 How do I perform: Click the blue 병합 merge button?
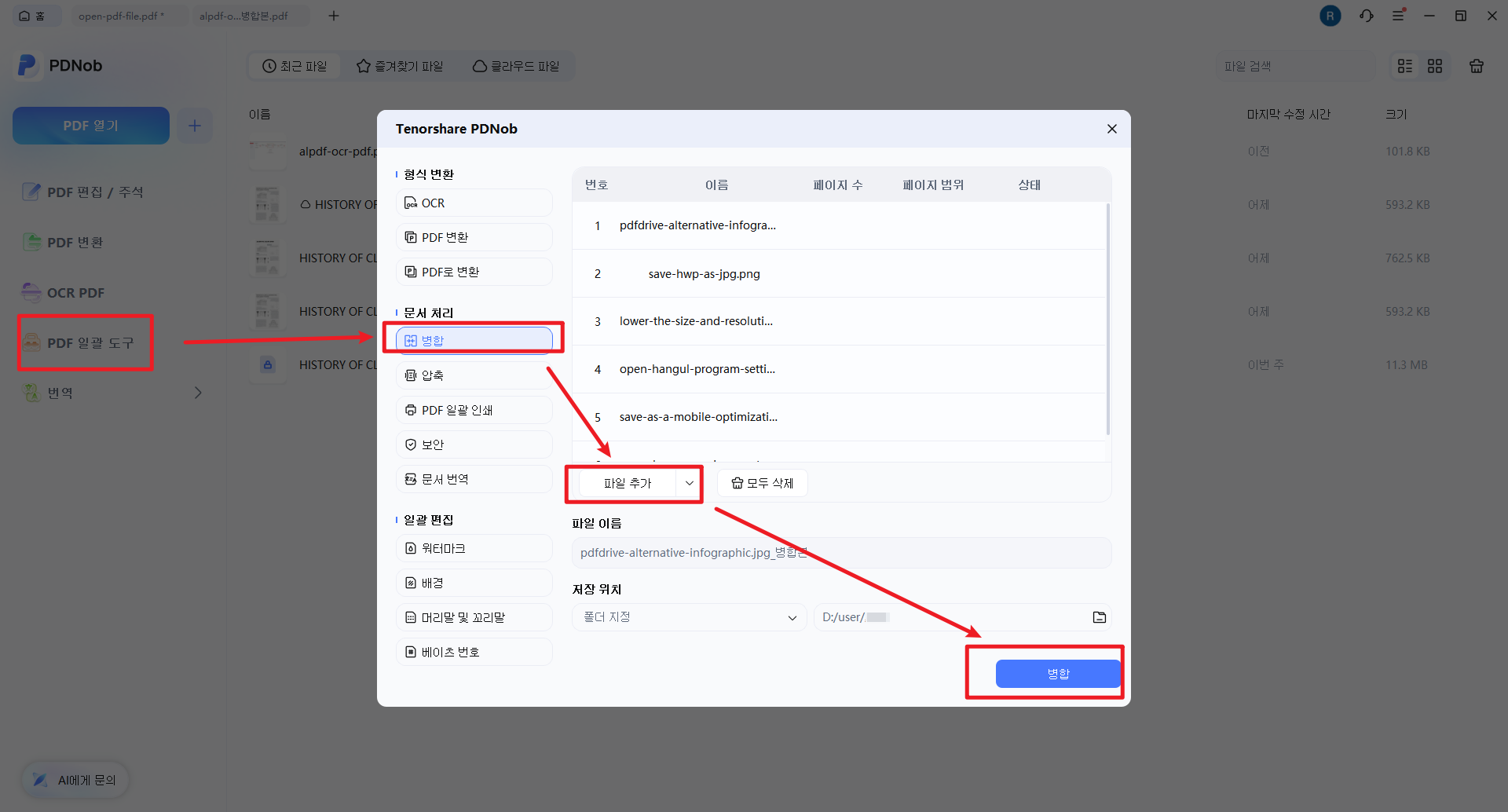tap(1057, 674)
